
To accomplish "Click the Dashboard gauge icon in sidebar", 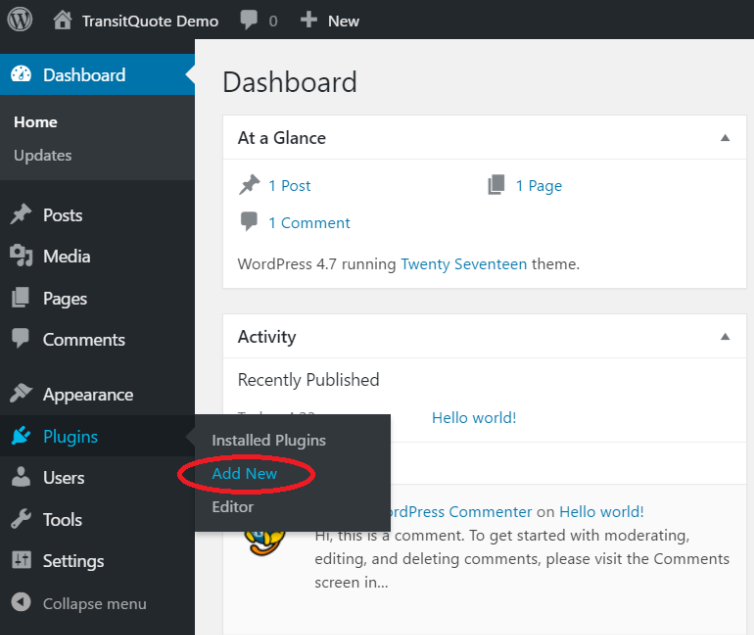I will (x=21, y=75).
